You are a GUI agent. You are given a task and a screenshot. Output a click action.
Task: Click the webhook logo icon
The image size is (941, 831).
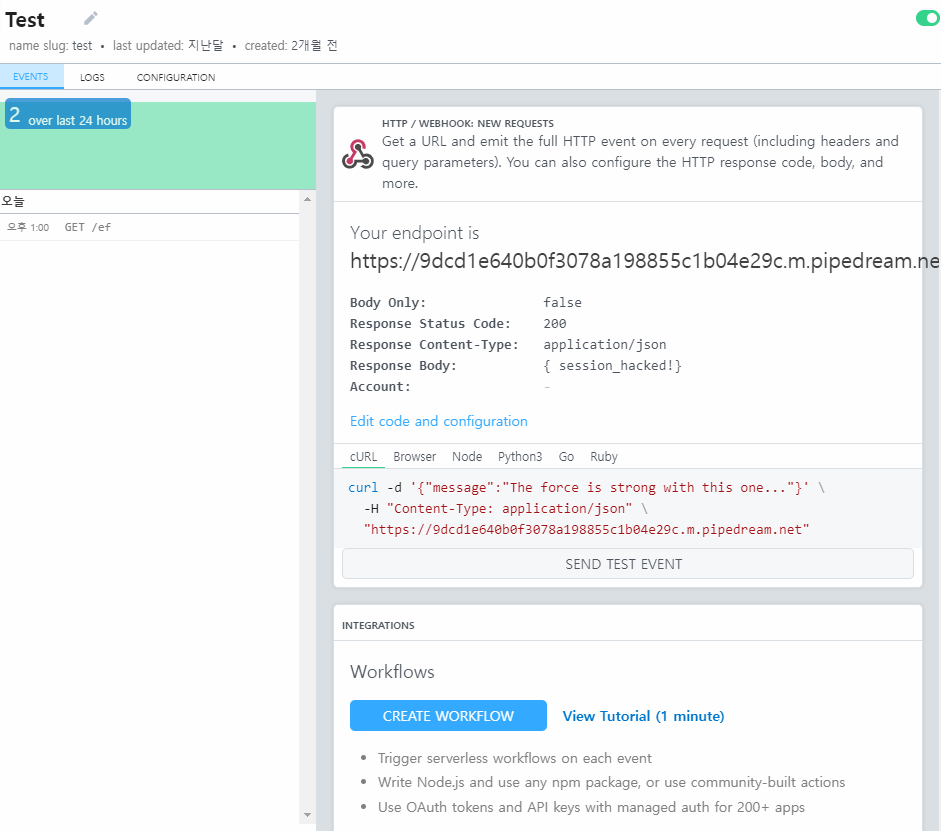tap(358, 155)
